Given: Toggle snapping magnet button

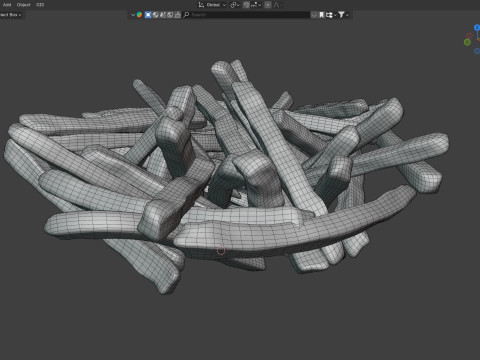Looking at the screenshot, I should click(x=246, y=5).
